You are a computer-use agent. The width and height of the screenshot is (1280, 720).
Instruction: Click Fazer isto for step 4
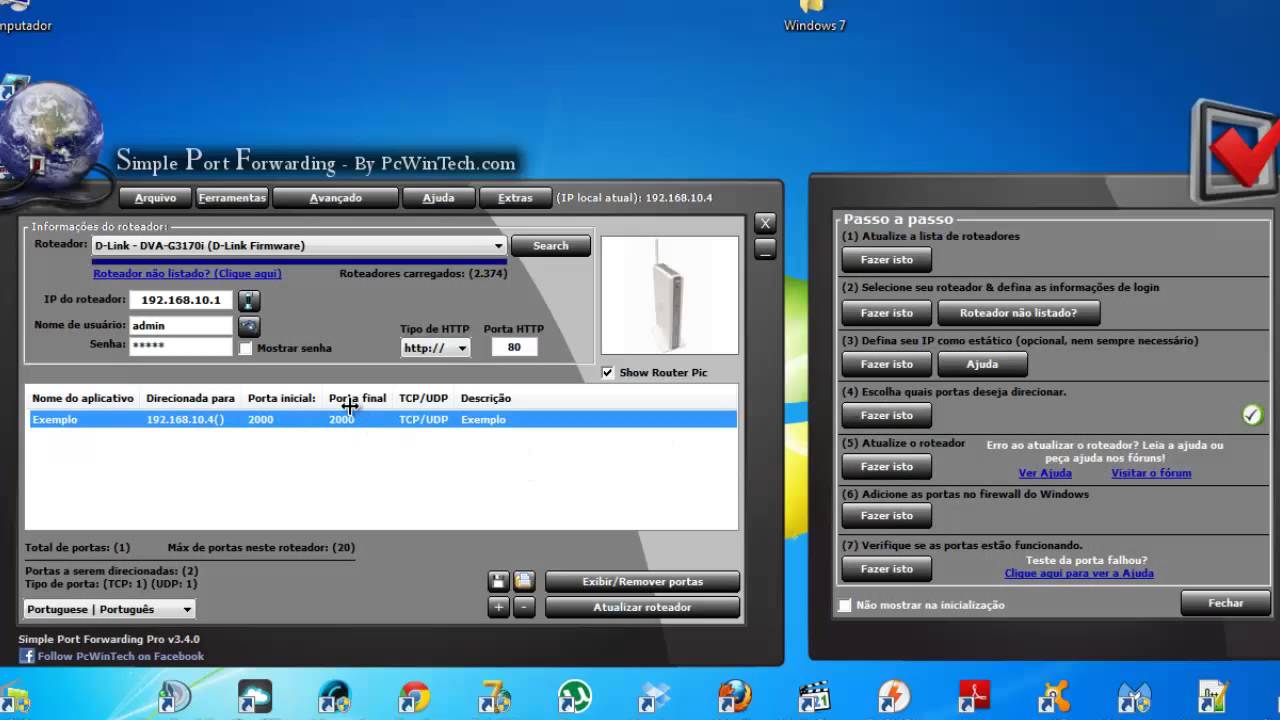coord(887,415)
